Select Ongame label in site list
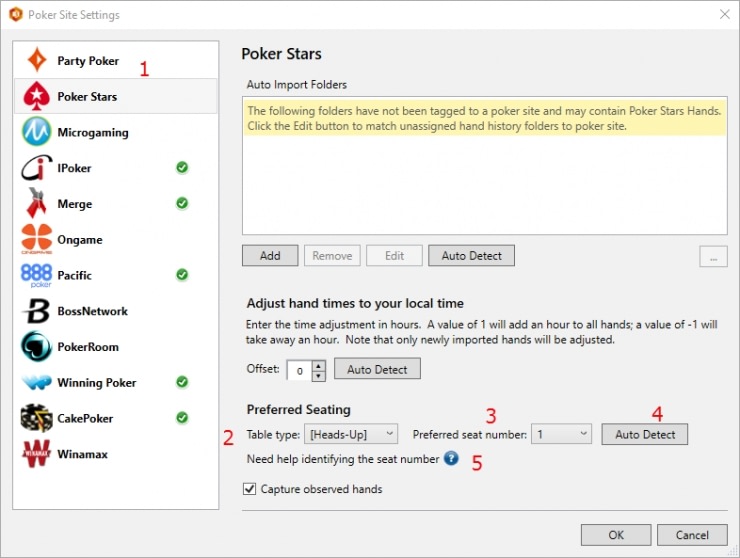This screenshot has width=740, height=558. click(80, 240)
